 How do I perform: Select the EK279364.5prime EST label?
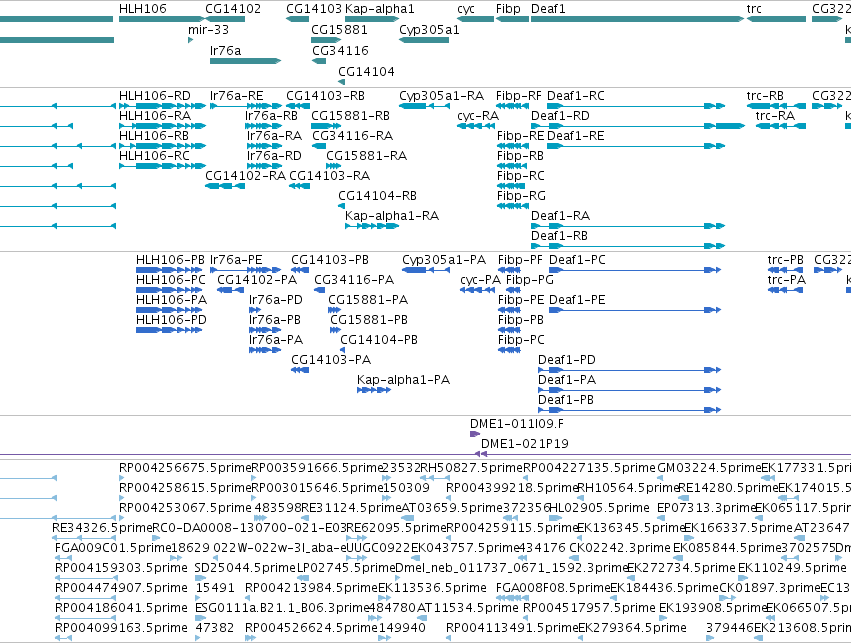632,628
